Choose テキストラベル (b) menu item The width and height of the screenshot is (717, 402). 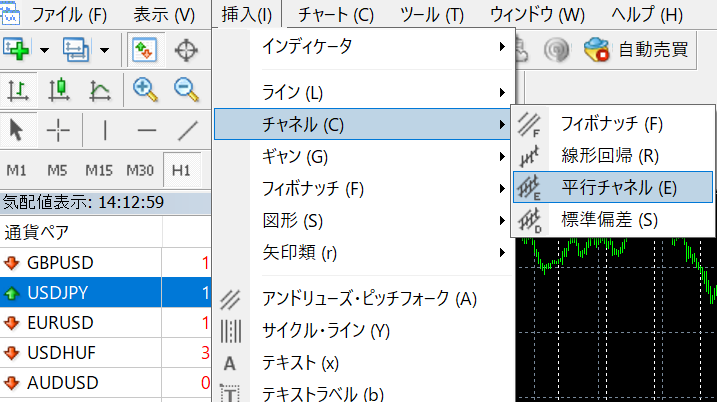pyautogui.click(x=364, y=393)
